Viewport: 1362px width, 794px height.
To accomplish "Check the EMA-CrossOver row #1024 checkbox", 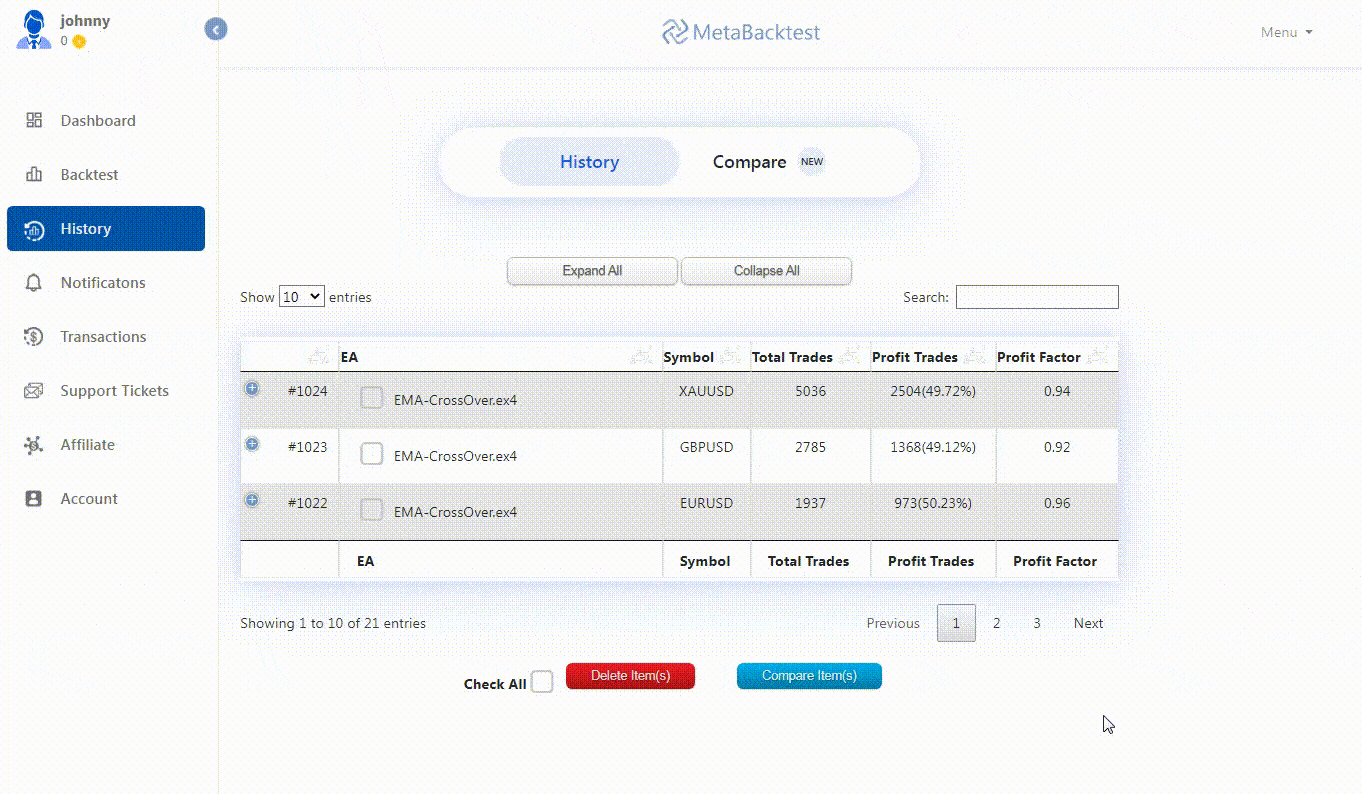I will 371,397.
